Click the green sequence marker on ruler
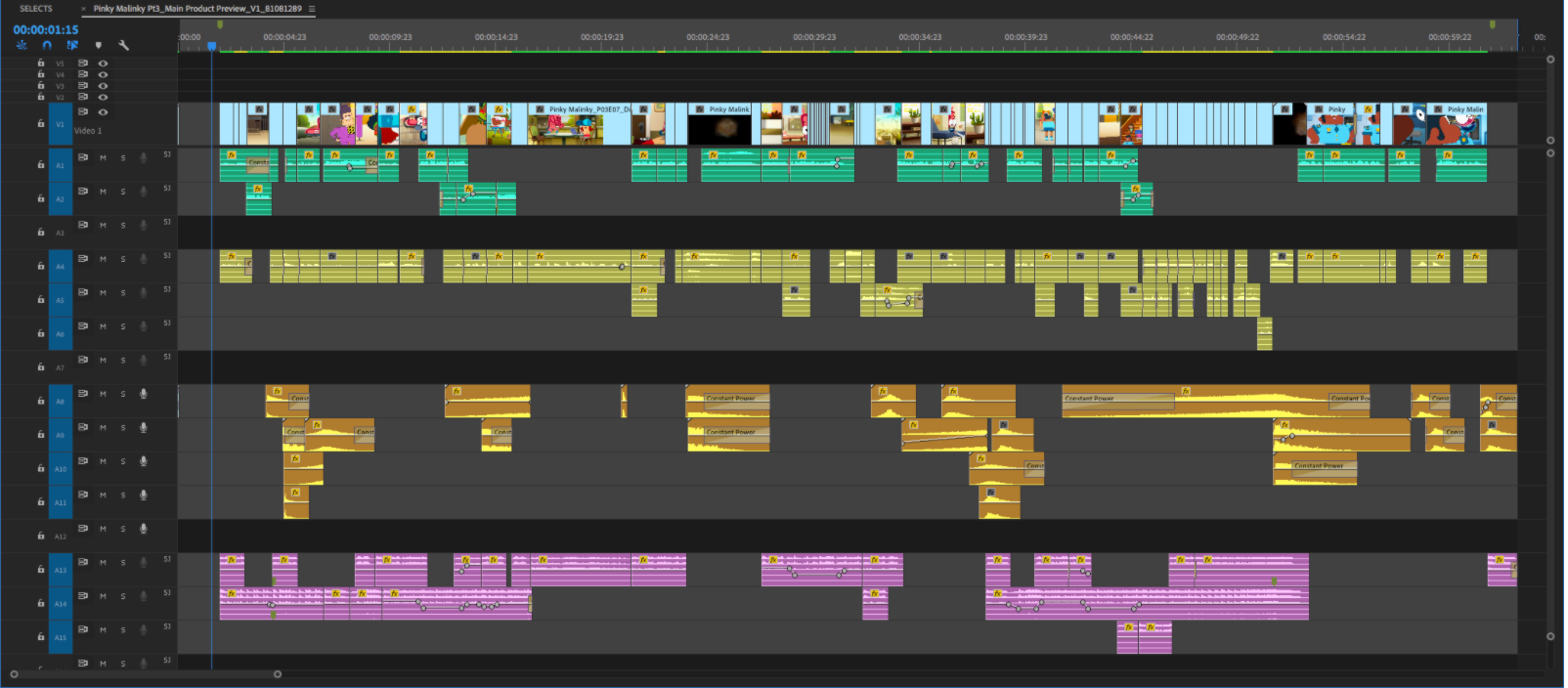 [220, 25]
